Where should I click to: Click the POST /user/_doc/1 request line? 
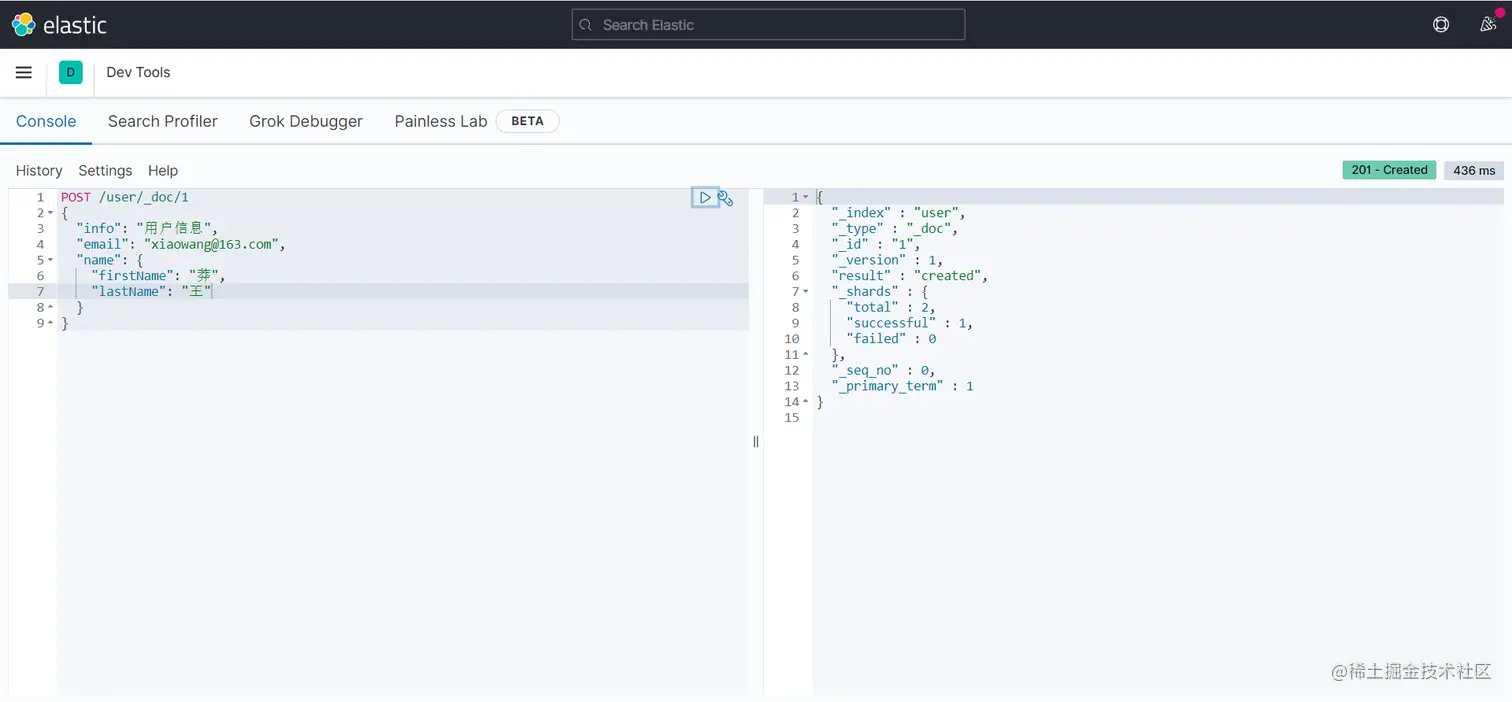pos(125,198)
